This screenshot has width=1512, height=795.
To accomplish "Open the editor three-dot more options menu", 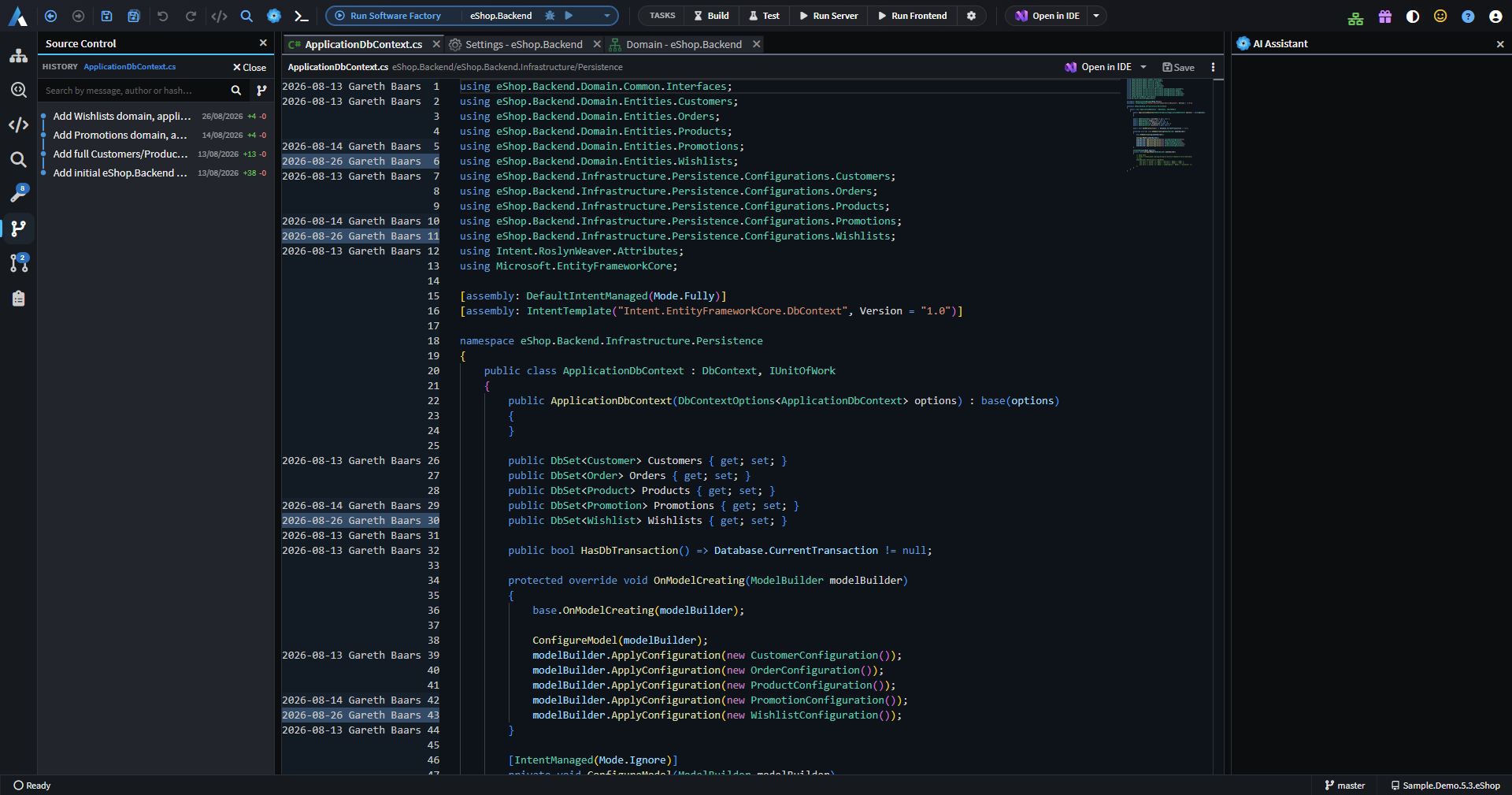I will (x=1213, y=67).
